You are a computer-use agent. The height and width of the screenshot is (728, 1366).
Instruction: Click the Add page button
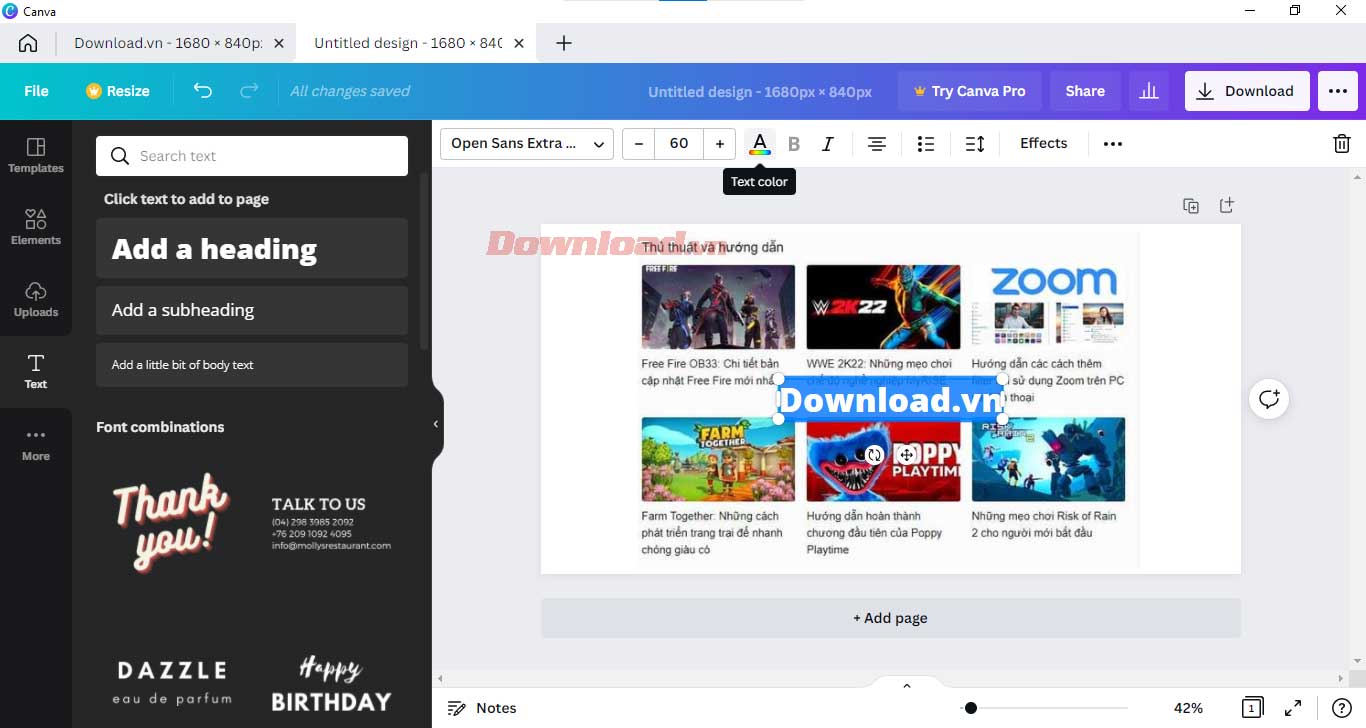coord(890,618)
